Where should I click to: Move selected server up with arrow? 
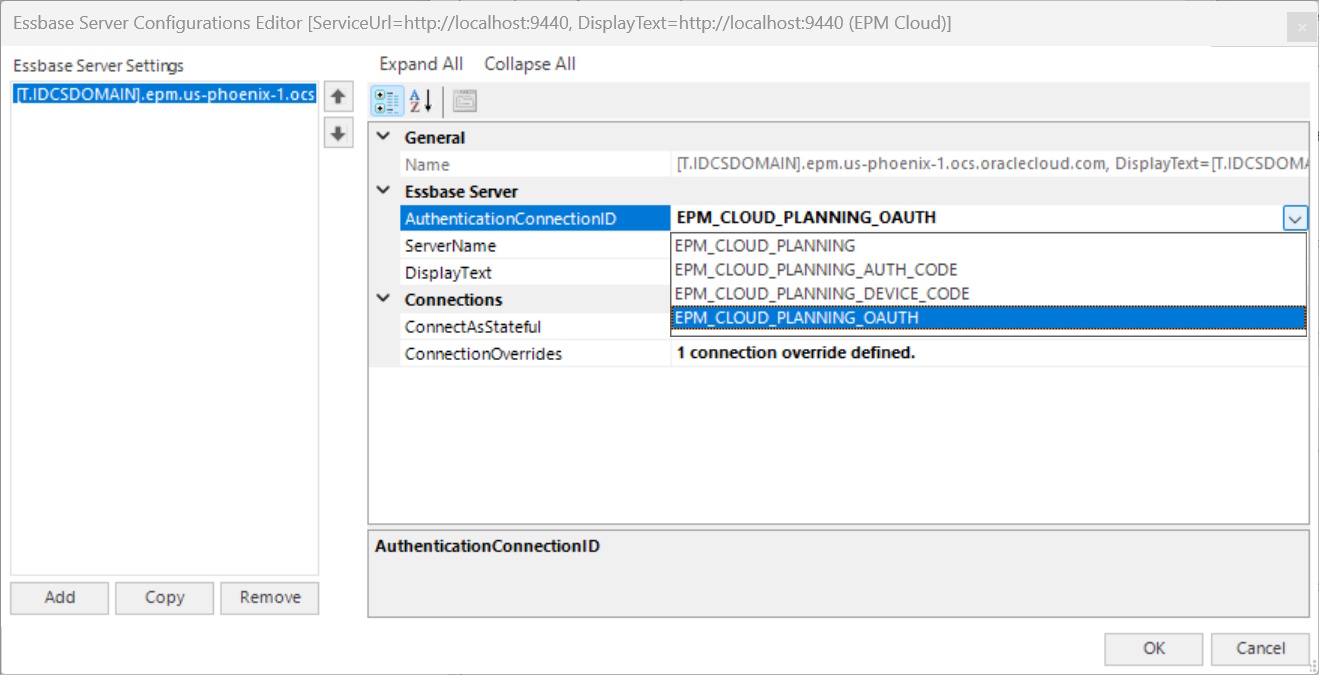coord(339,97)
